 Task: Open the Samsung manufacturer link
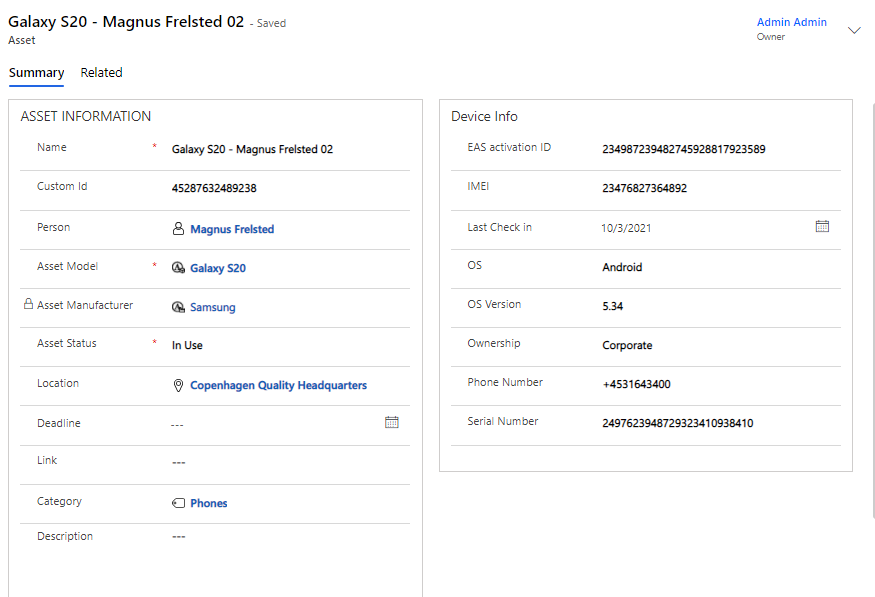pos(213,307)
